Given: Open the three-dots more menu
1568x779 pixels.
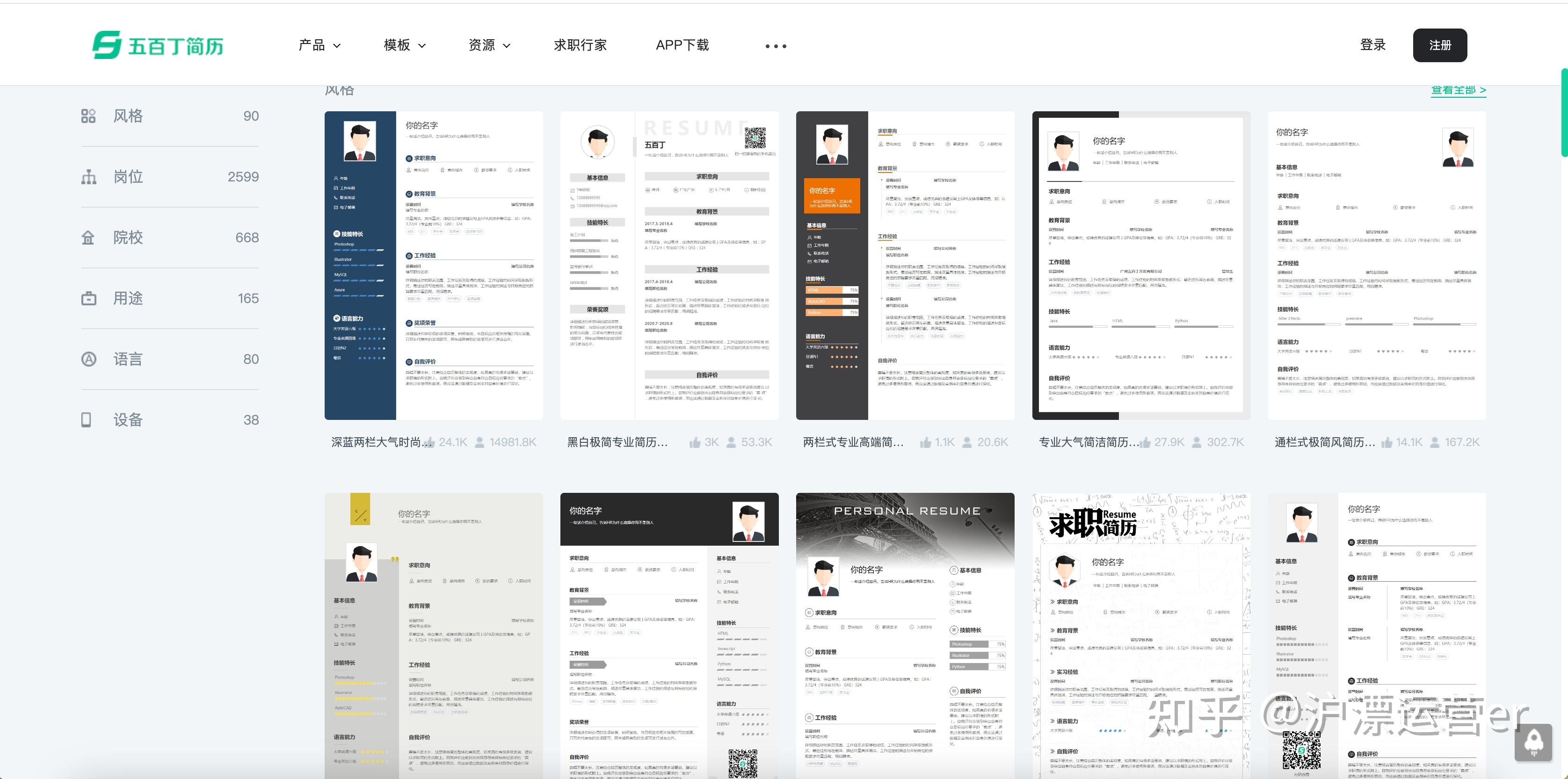Looking at the screenshot, I should [x=776, y=46].
